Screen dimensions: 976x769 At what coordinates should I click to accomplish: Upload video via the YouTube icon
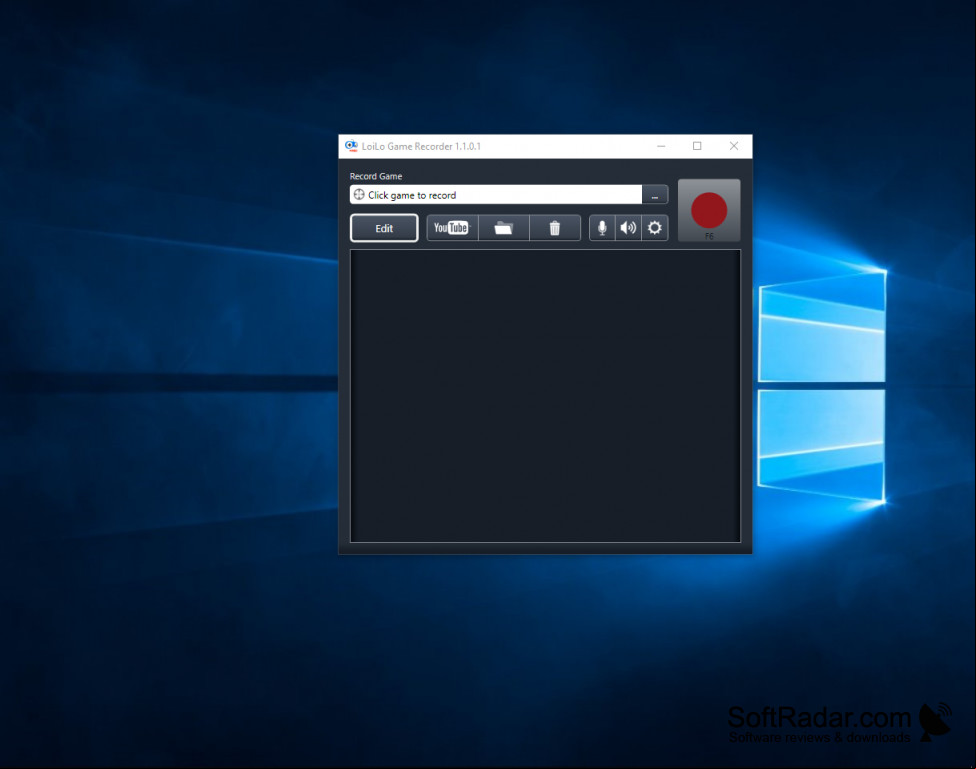click(453, 228)
